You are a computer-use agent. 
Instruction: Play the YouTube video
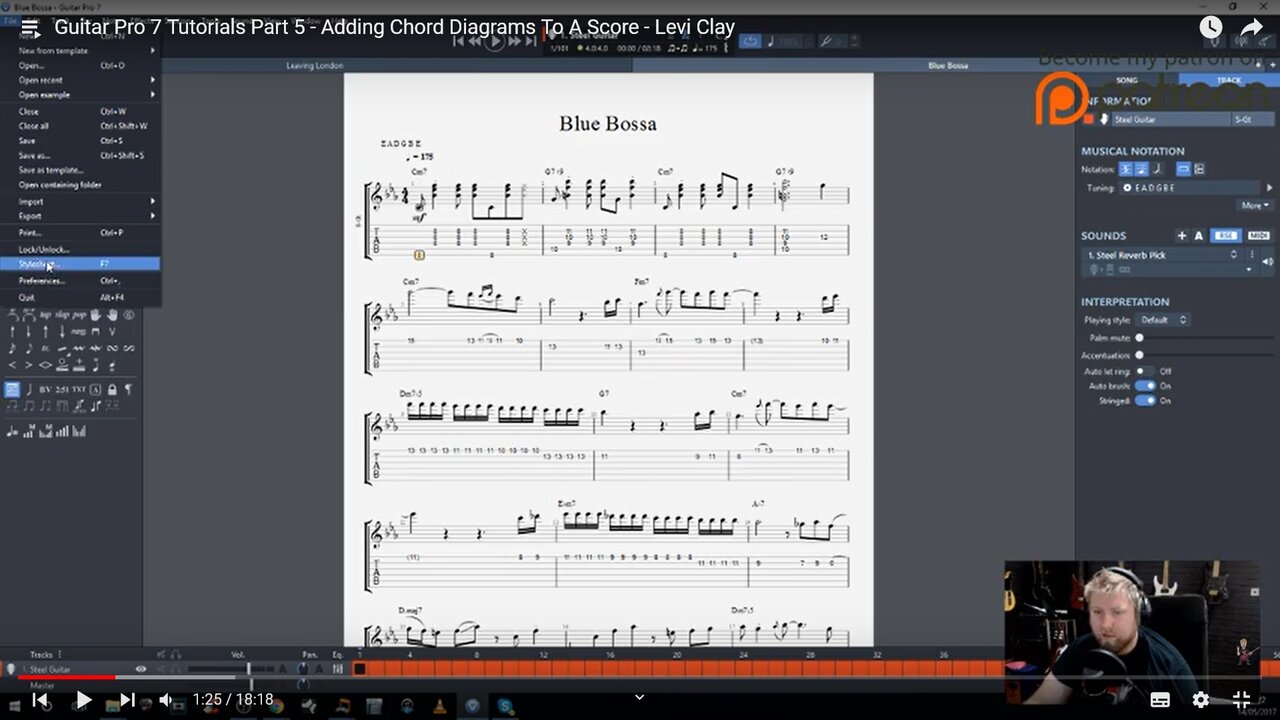[84, 700]
